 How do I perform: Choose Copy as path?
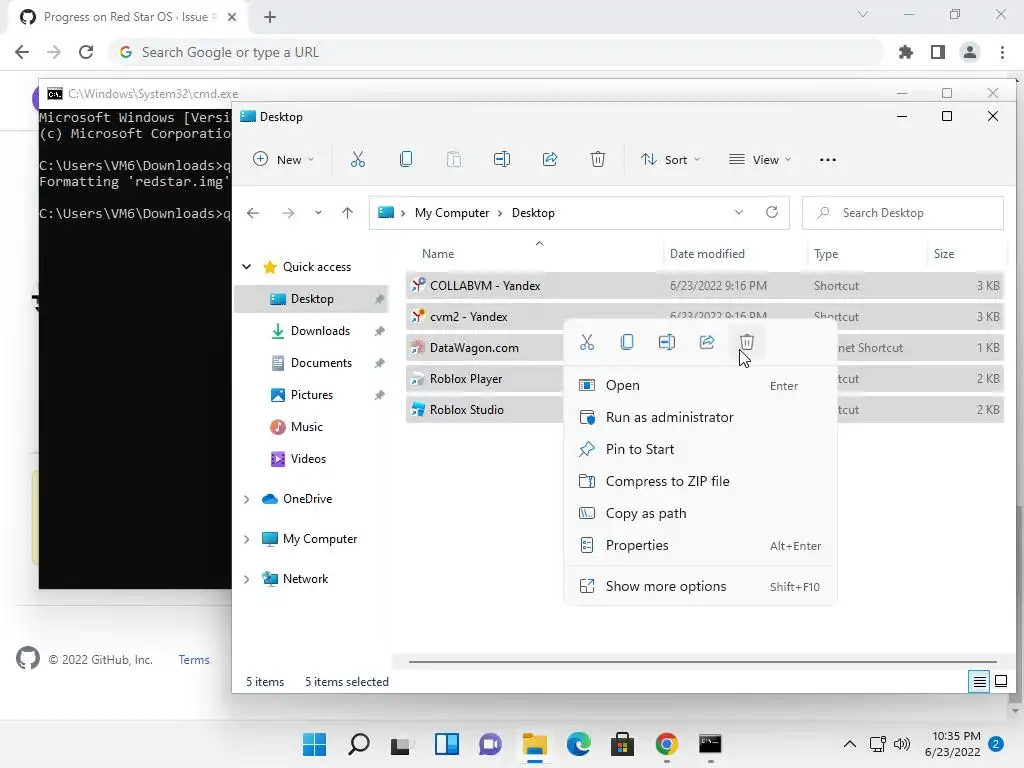(x=700, y=513)
